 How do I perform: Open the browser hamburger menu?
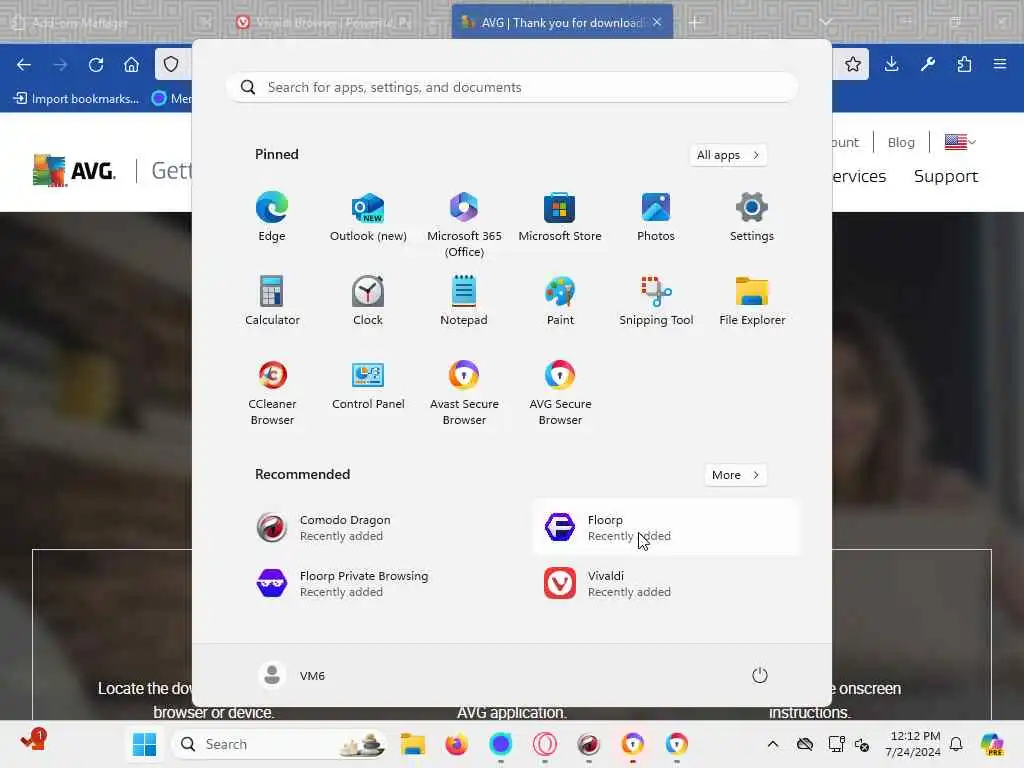pyautogui.click(x=1000, y=64)
